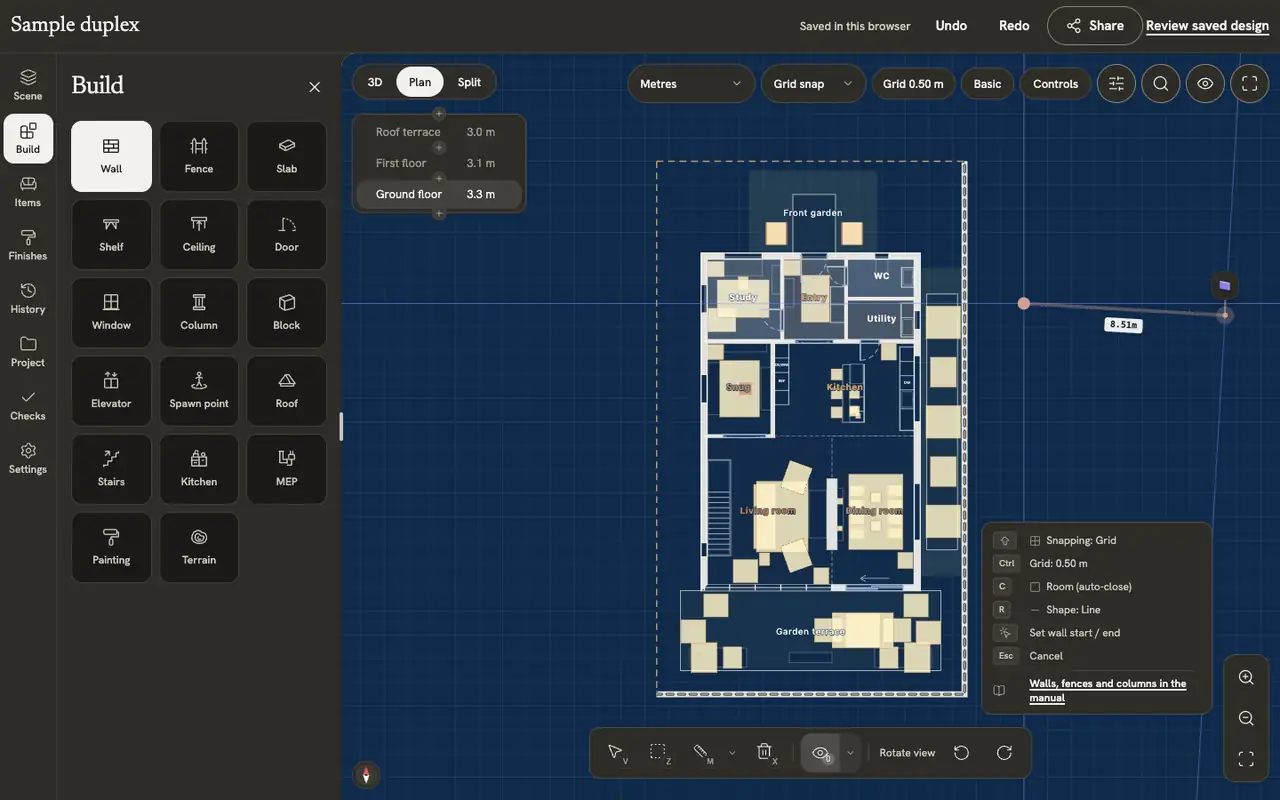Zoom in using the magnifier plus icon
Image resolution: width=1280 pixels, height=800 pixels.
click(1246, 678)
